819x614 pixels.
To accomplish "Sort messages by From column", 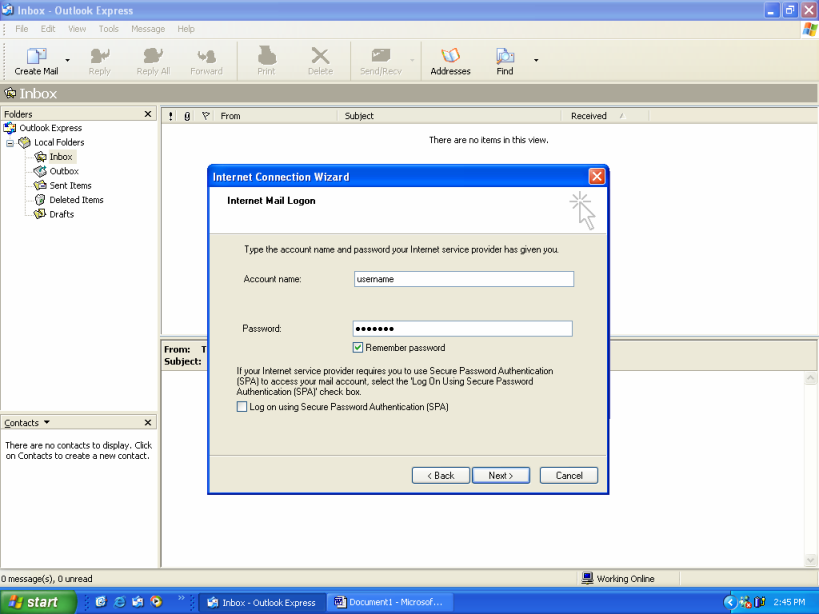I will pyautogui.click(x=276, y=116).
